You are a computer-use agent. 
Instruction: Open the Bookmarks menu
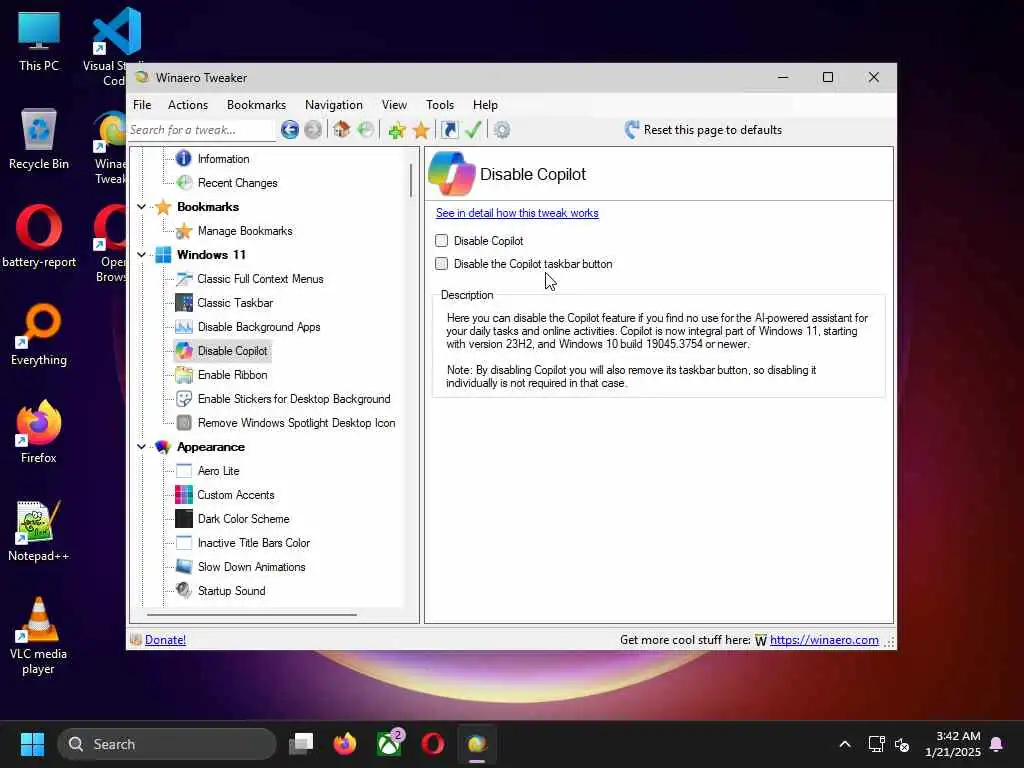(256, 104)
